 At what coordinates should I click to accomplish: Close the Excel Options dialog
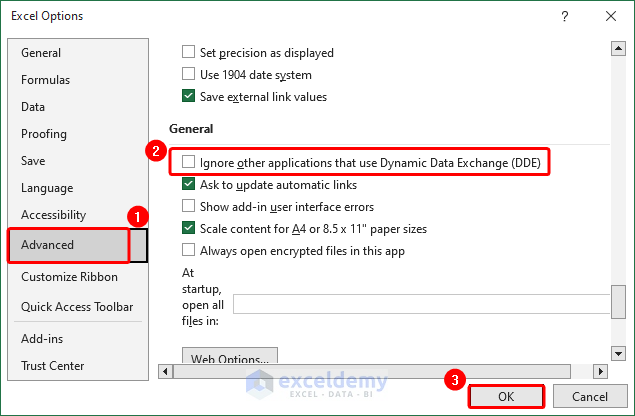pyautogui.click(x=611, y=16)
